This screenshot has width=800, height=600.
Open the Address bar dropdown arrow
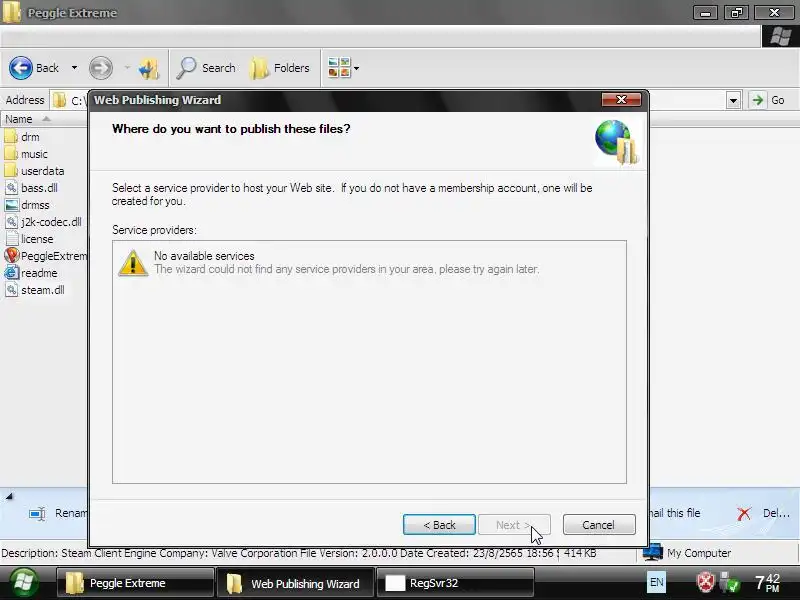pyautogui.click(x=733, y=100)
